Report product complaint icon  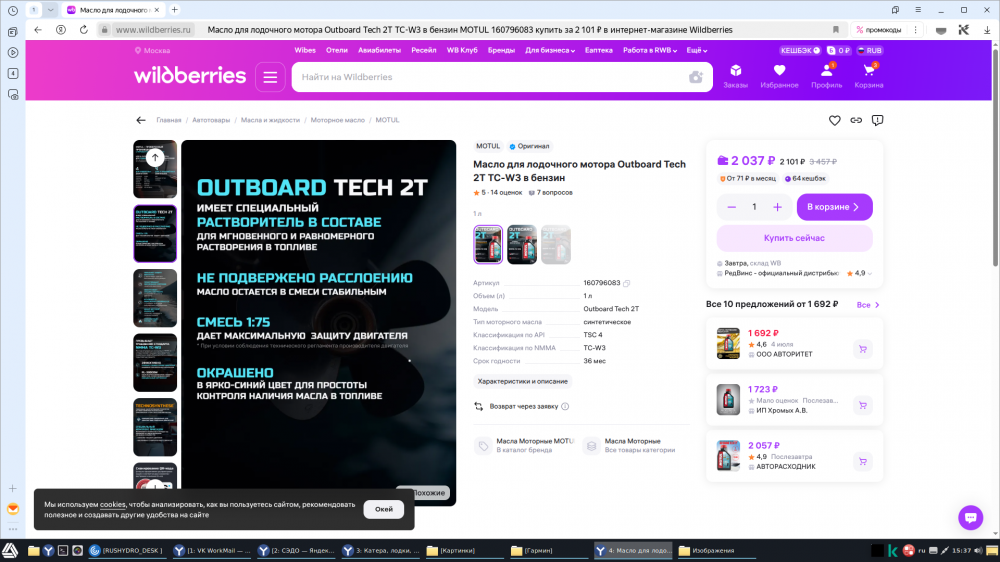click(x=878, y=121)
